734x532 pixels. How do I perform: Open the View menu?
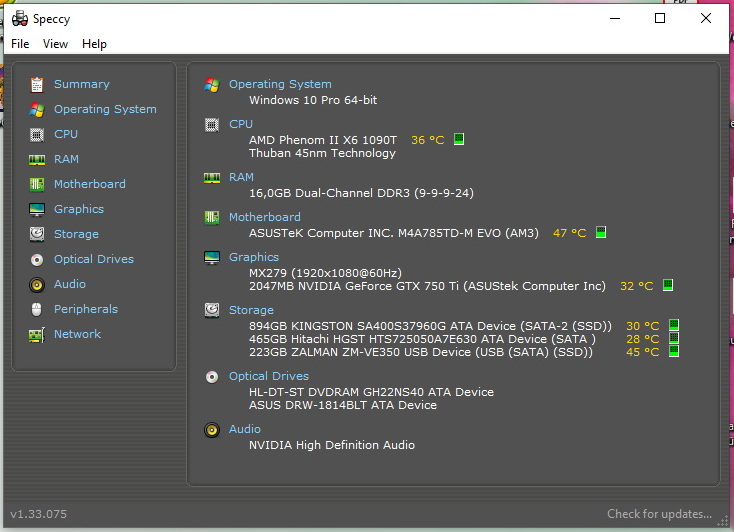tap(55, 44)
